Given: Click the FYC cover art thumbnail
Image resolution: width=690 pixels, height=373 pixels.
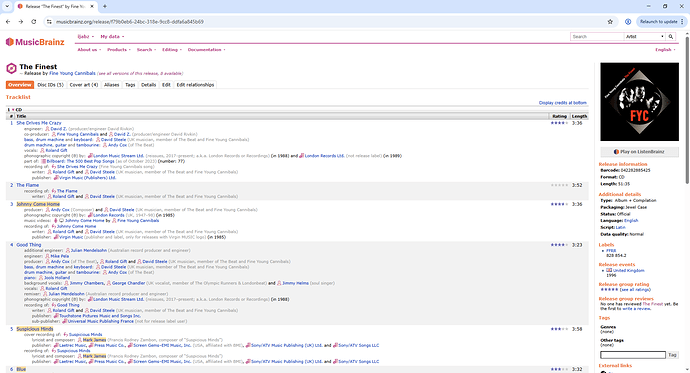Looking at the screenshot, I should click(x=639, y=102).
